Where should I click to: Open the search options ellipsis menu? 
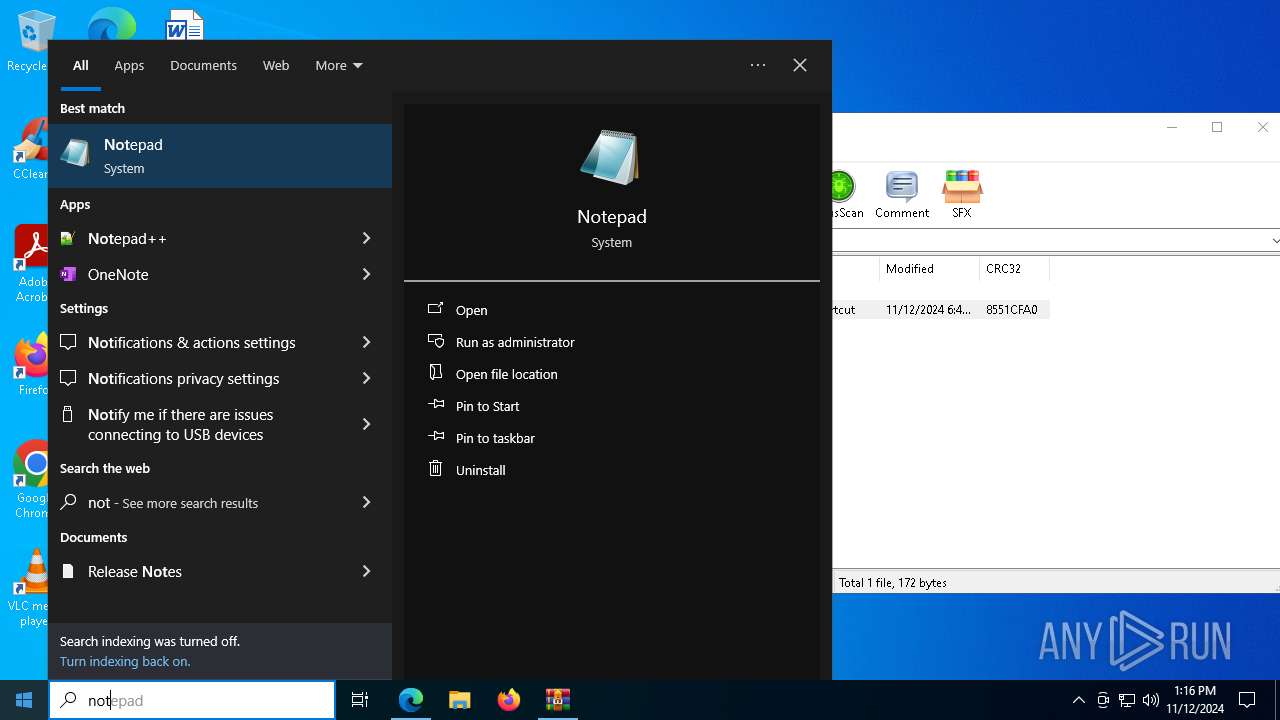(x=758, y=65)
